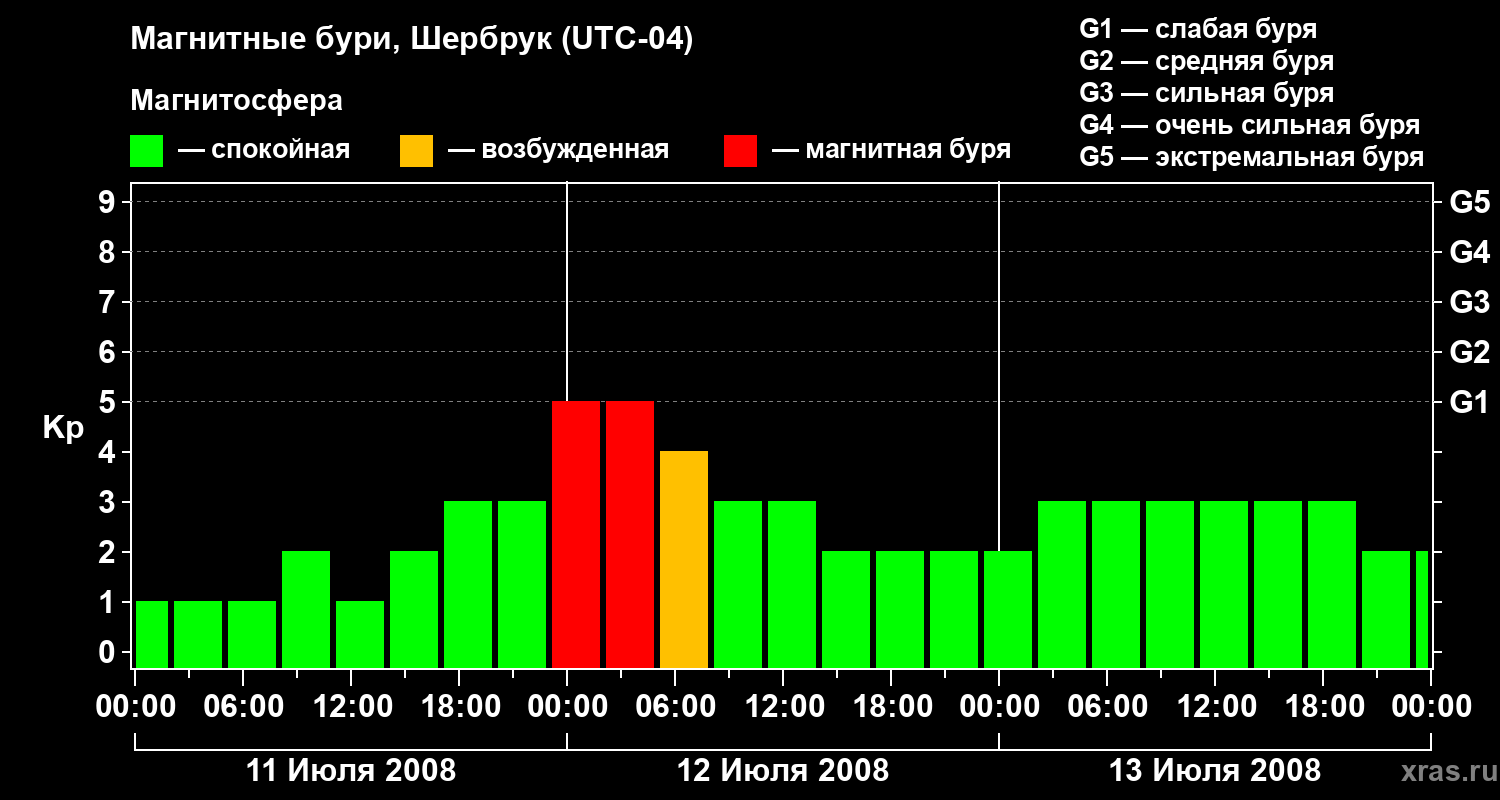Select the orange Kp 4 bar
1500x800 pixels.
coord(684,560)
